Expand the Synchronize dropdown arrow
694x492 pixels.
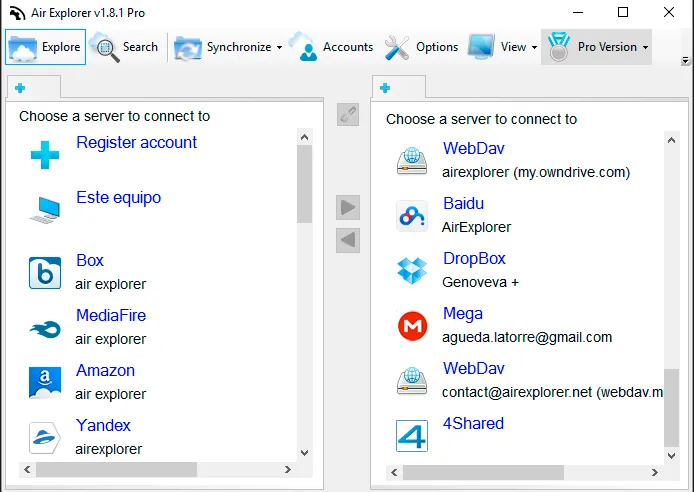coord(279,47)
